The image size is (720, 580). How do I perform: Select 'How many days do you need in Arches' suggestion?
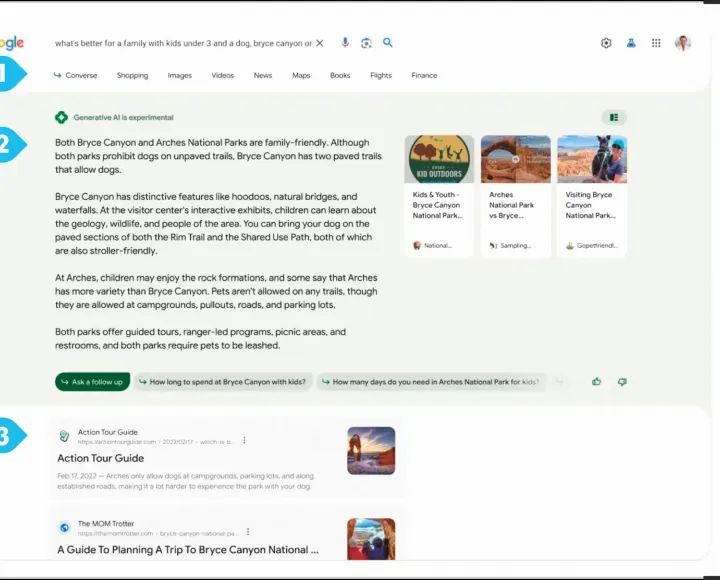pos(431,382)
